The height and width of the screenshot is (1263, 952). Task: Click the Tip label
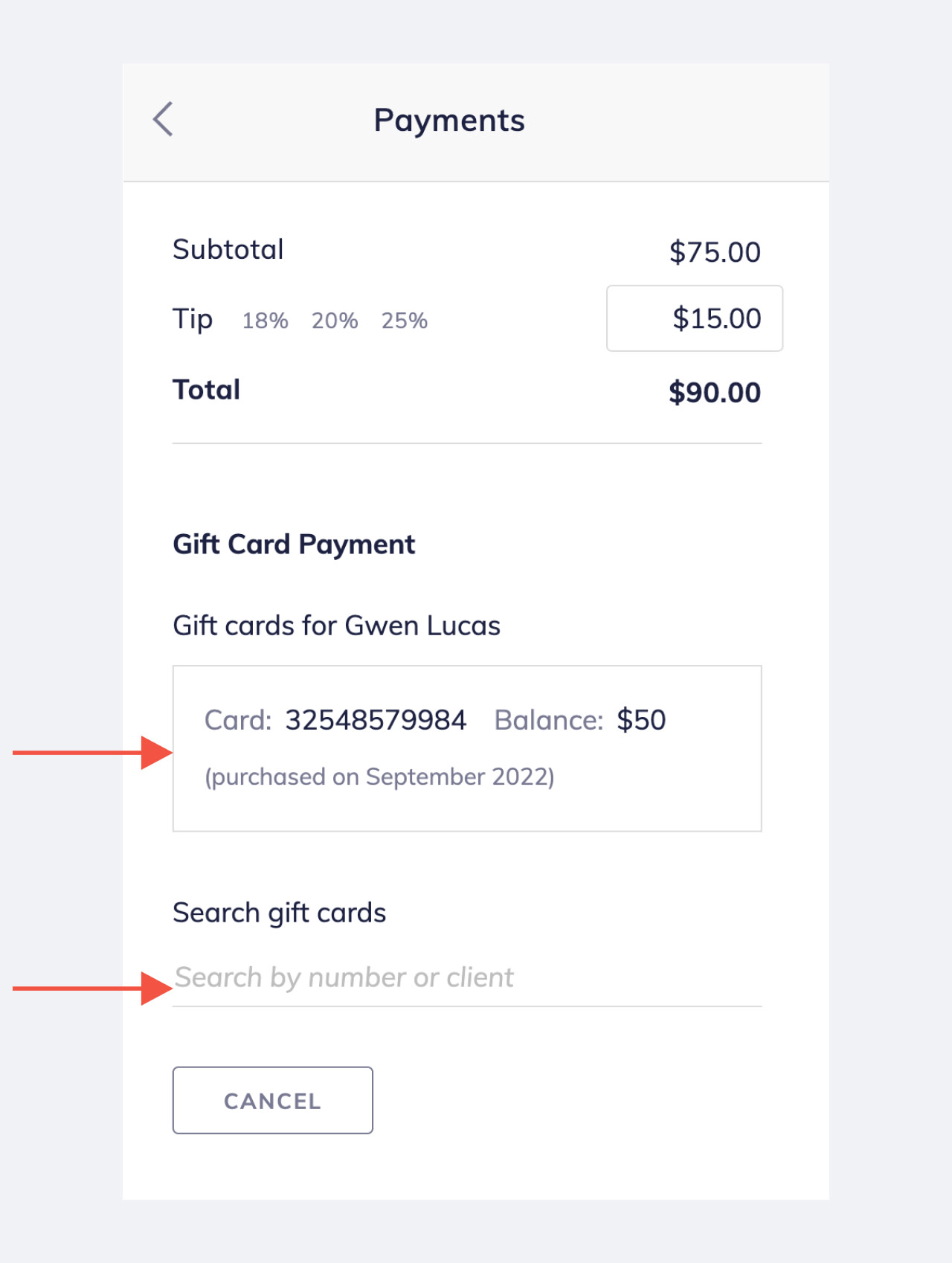point(192,318)
